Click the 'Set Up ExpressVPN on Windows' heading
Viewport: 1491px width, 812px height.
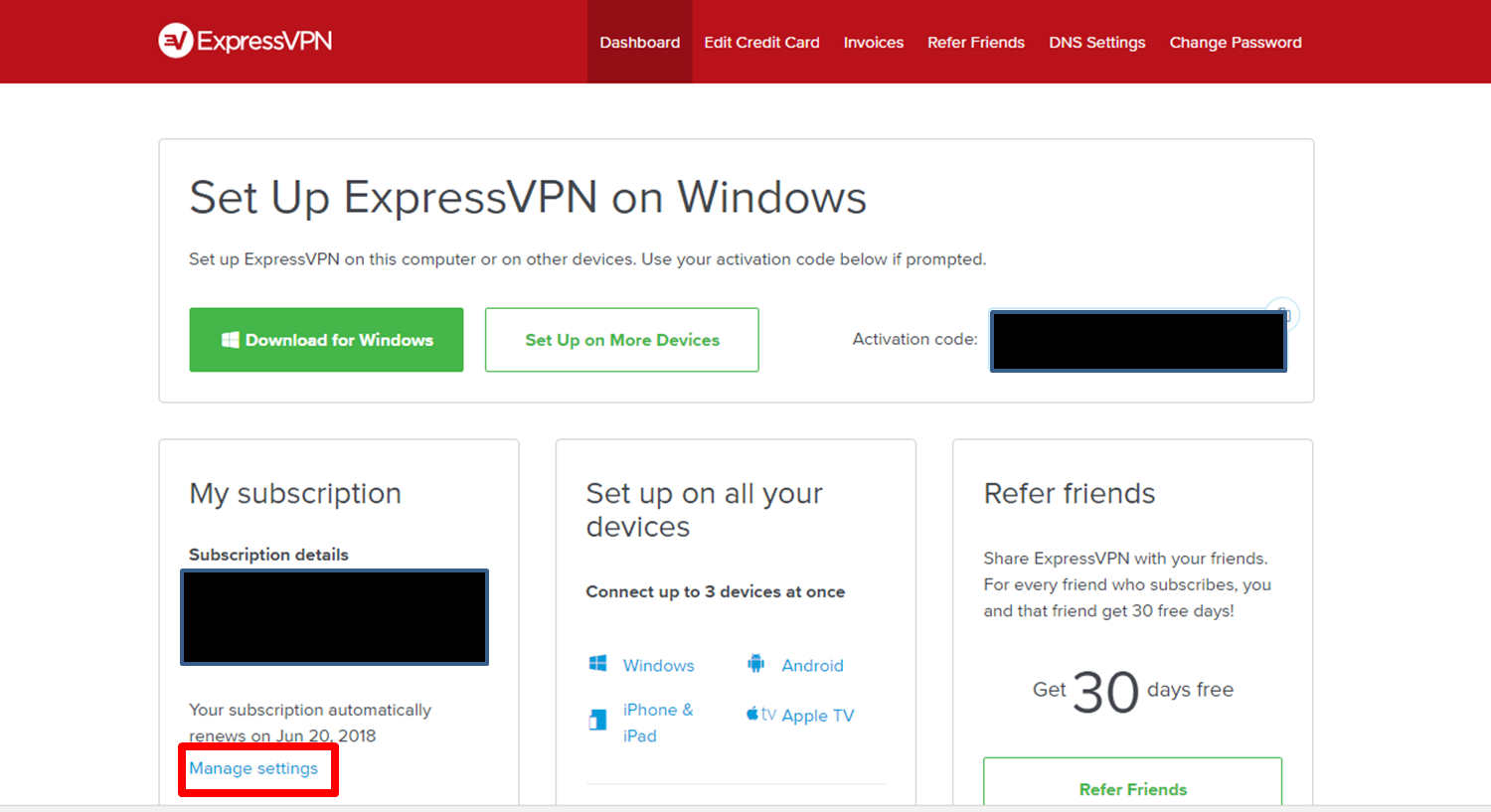528,197
